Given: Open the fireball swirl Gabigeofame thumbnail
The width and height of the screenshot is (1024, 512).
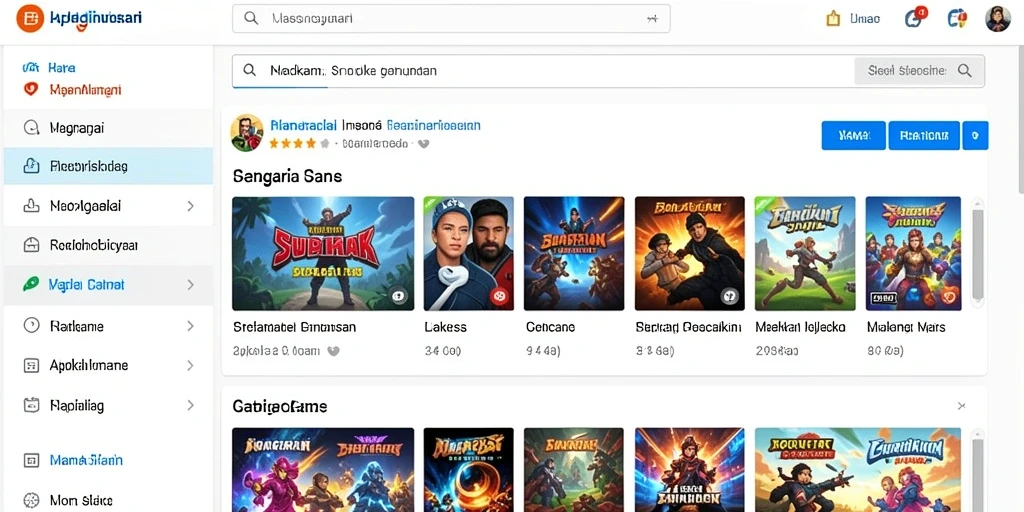Looking at the screenshot, I should click(468, 470).
